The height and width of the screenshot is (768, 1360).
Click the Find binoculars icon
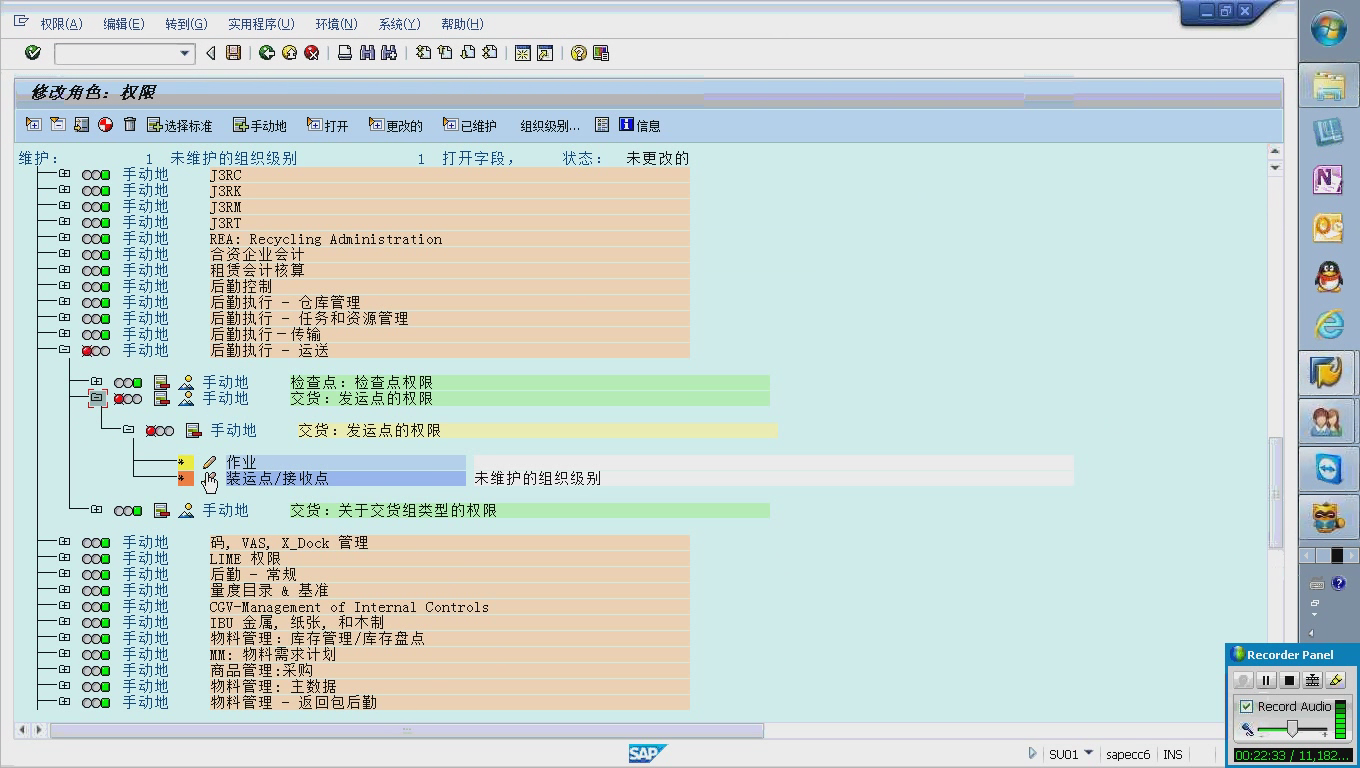click(367, 53)
